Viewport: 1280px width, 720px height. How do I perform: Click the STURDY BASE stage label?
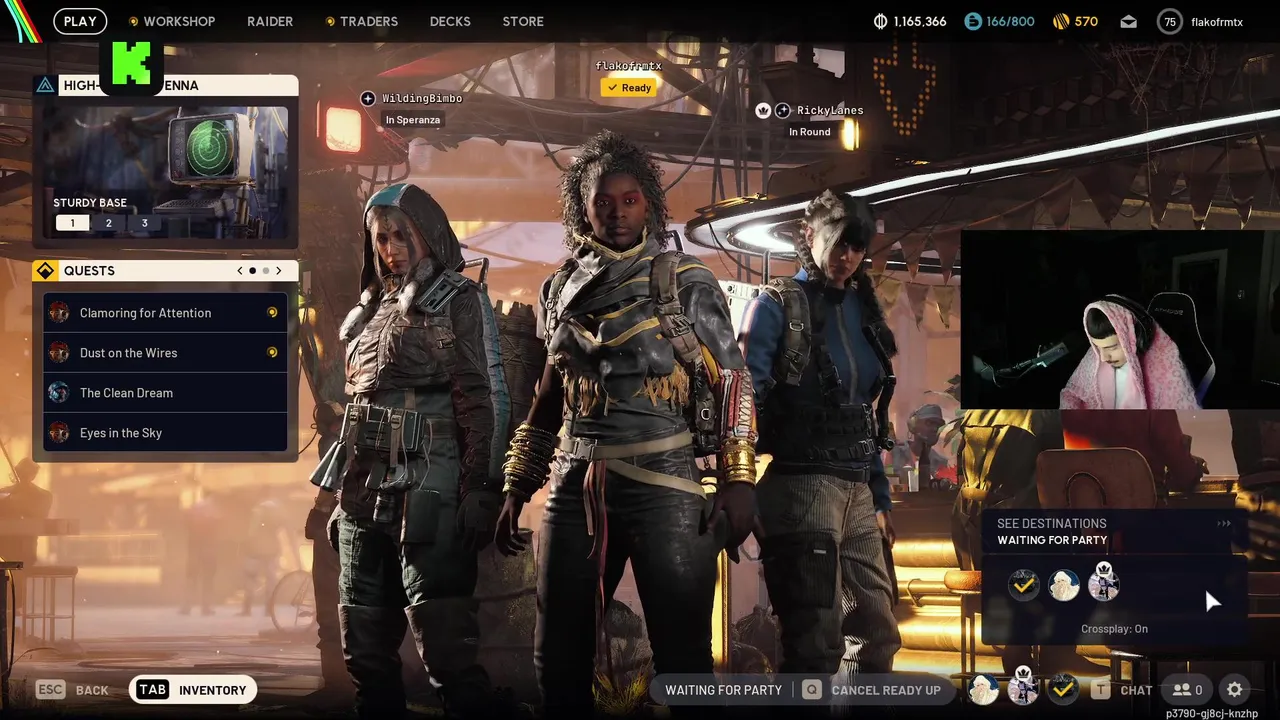(x=90, y=203)
